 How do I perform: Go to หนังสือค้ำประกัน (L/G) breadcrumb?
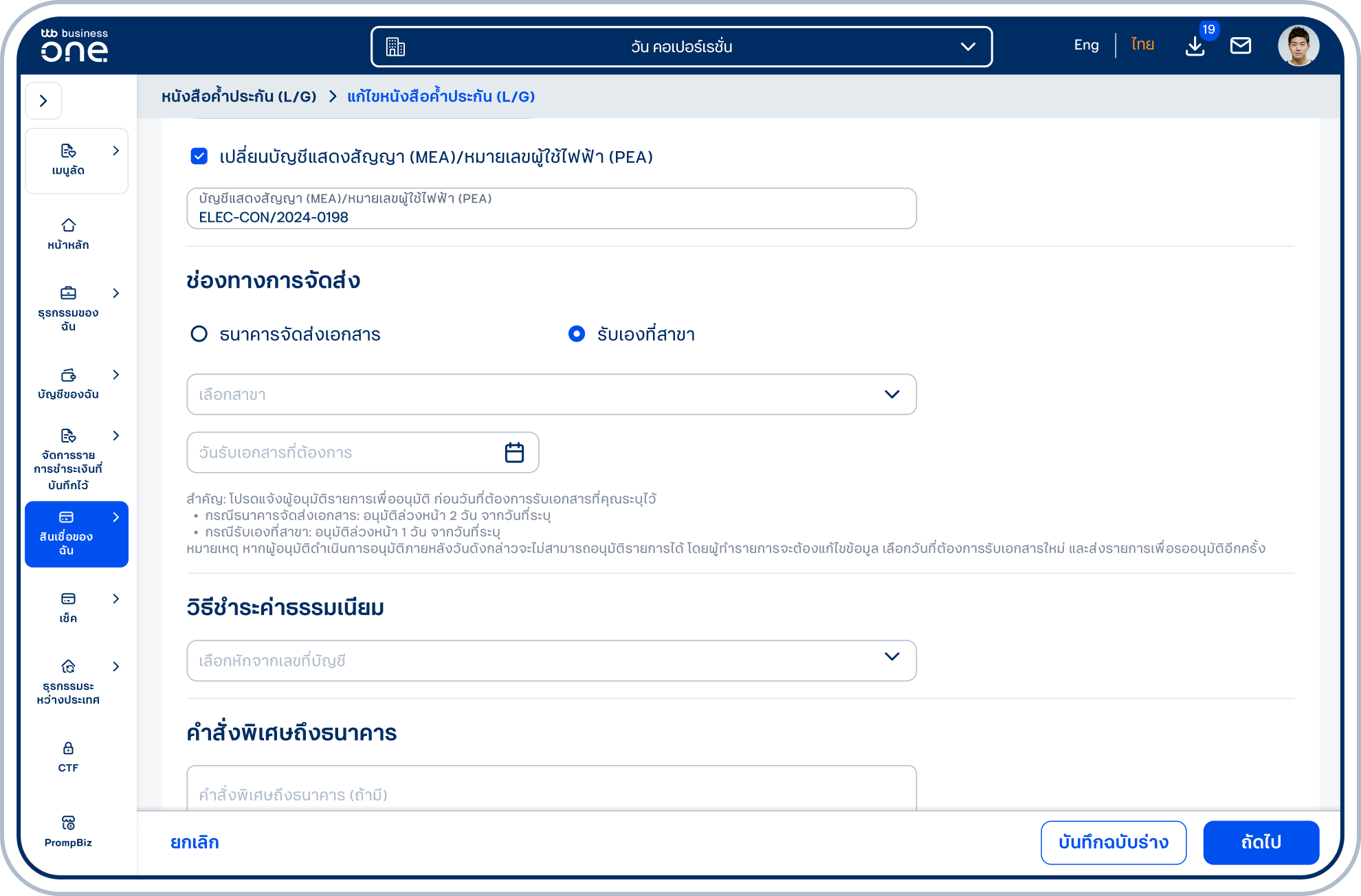(239, 96)
